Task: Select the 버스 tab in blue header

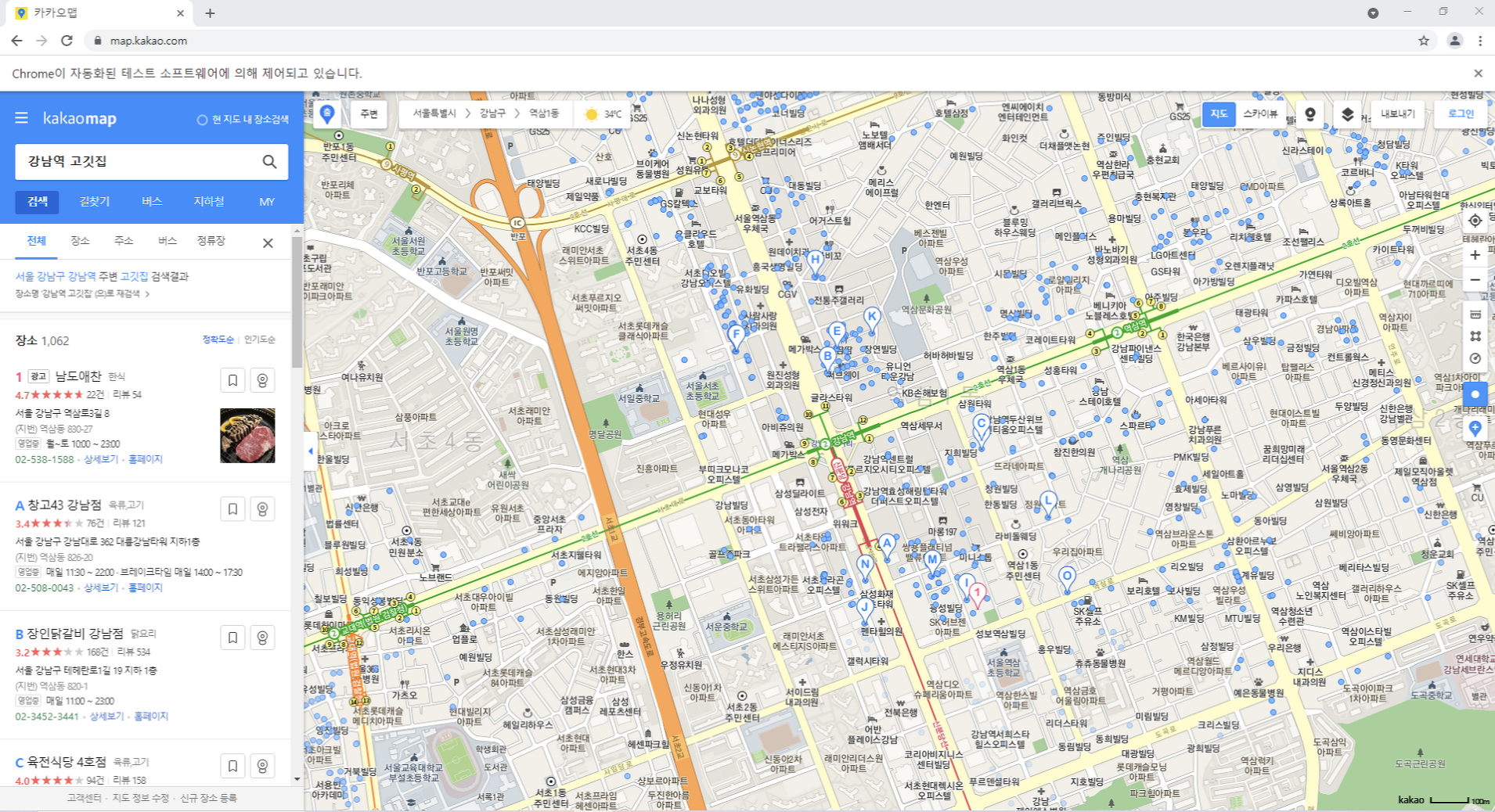Action: [x=152, y=202]
